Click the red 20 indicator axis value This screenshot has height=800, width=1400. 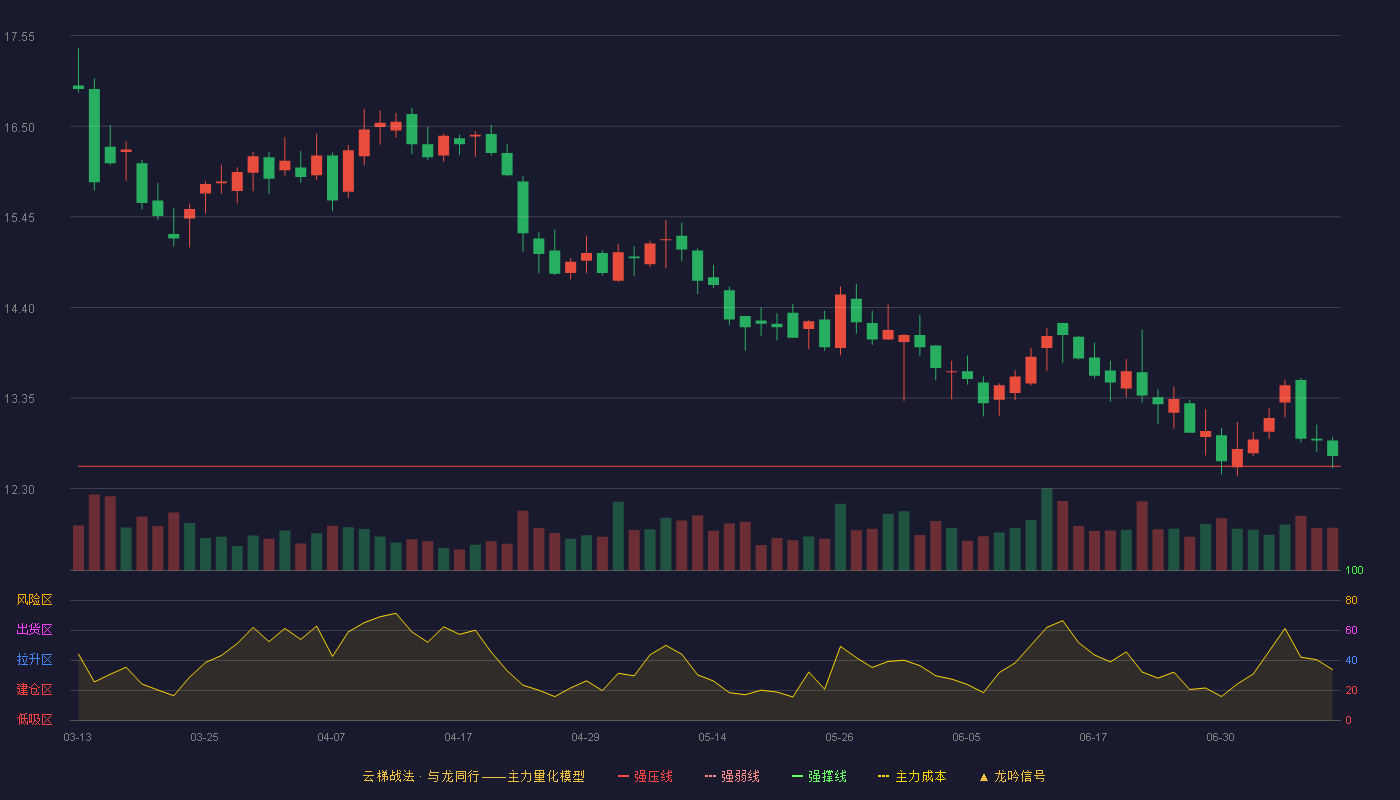pos(1351,690)
